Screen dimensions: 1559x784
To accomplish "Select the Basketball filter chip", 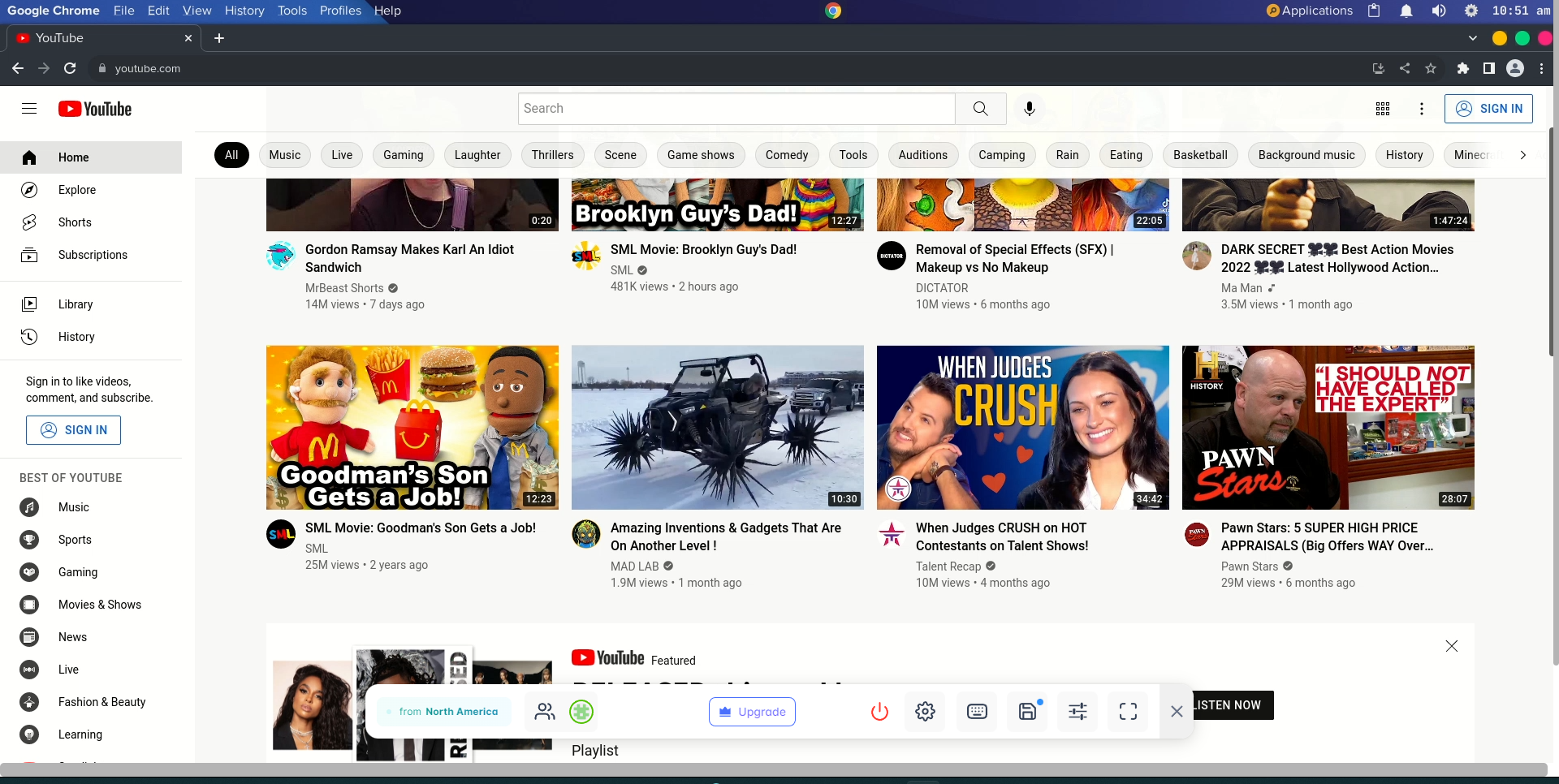I will (x=1200, y=155).
